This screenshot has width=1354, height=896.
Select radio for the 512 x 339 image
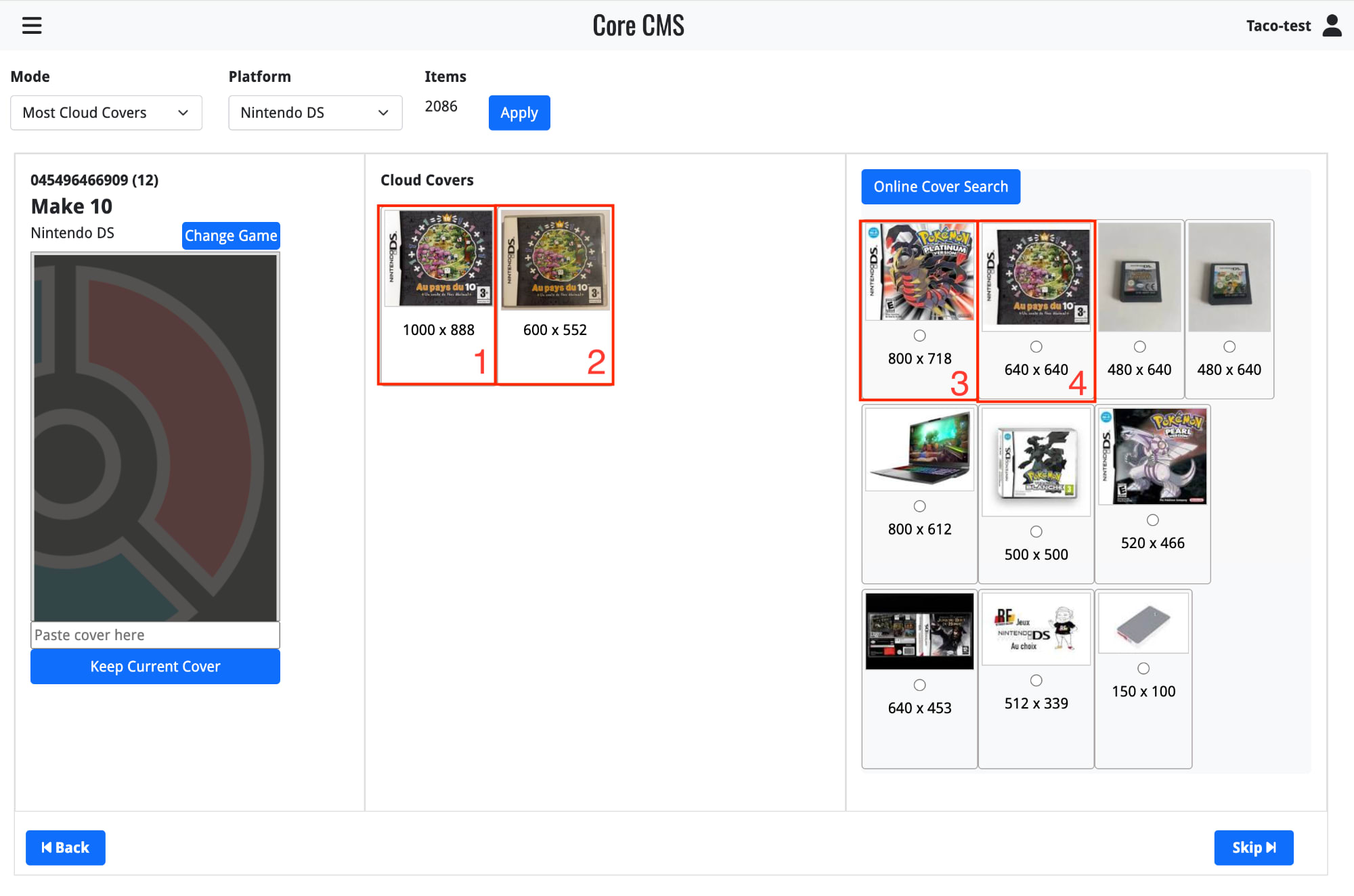[x=1036, y=680]
